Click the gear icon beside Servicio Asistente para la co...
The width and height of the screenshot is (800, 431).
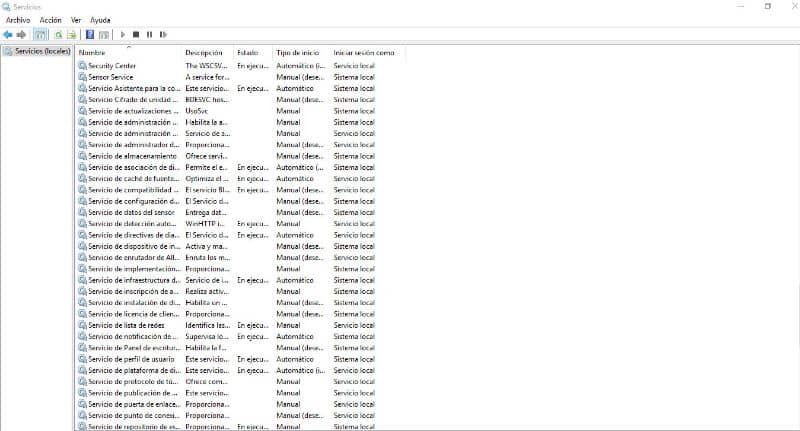tap(83, 88)
